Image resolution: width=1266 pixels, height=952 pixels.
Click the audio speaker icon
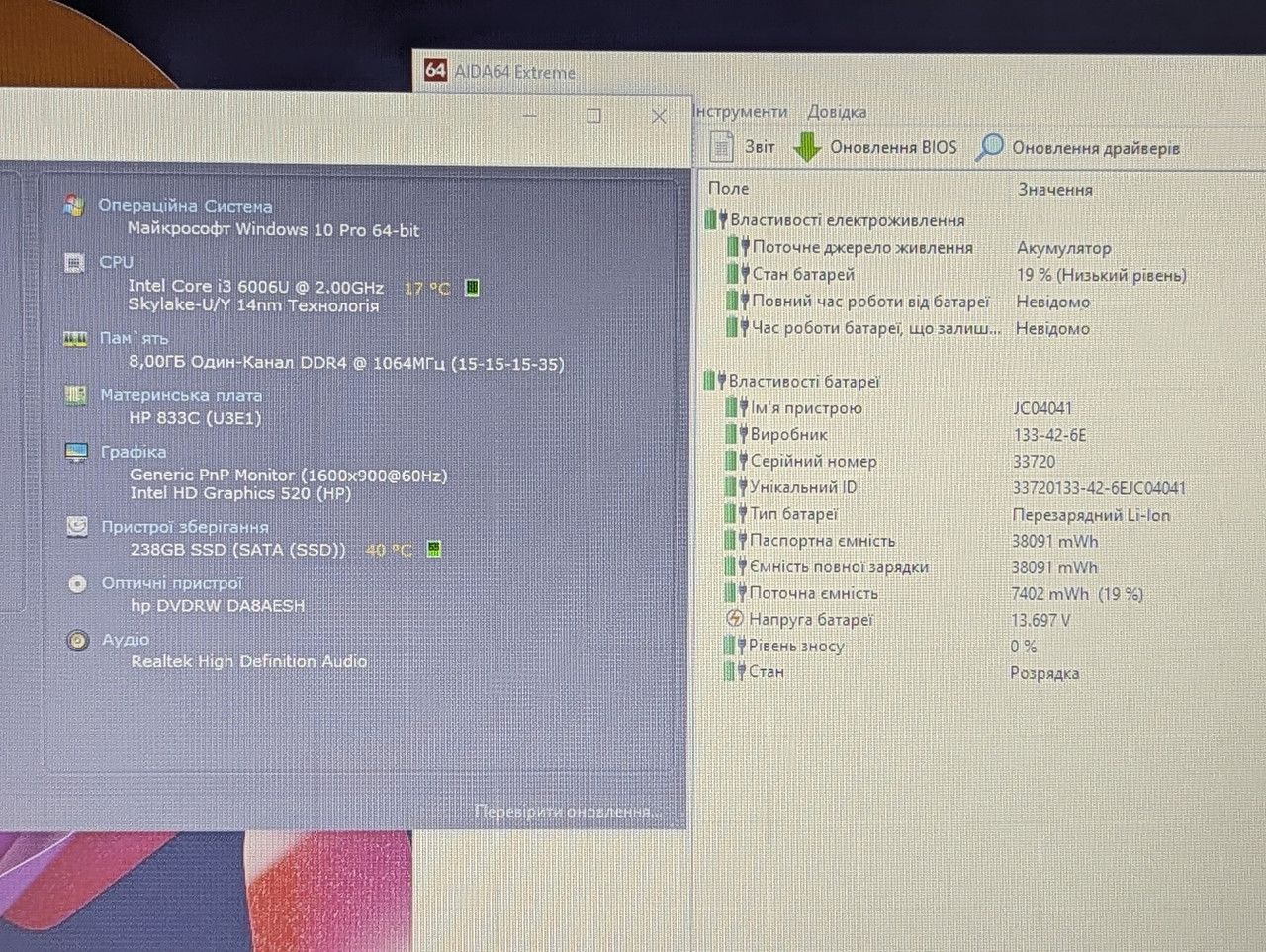tap(78, 640)
